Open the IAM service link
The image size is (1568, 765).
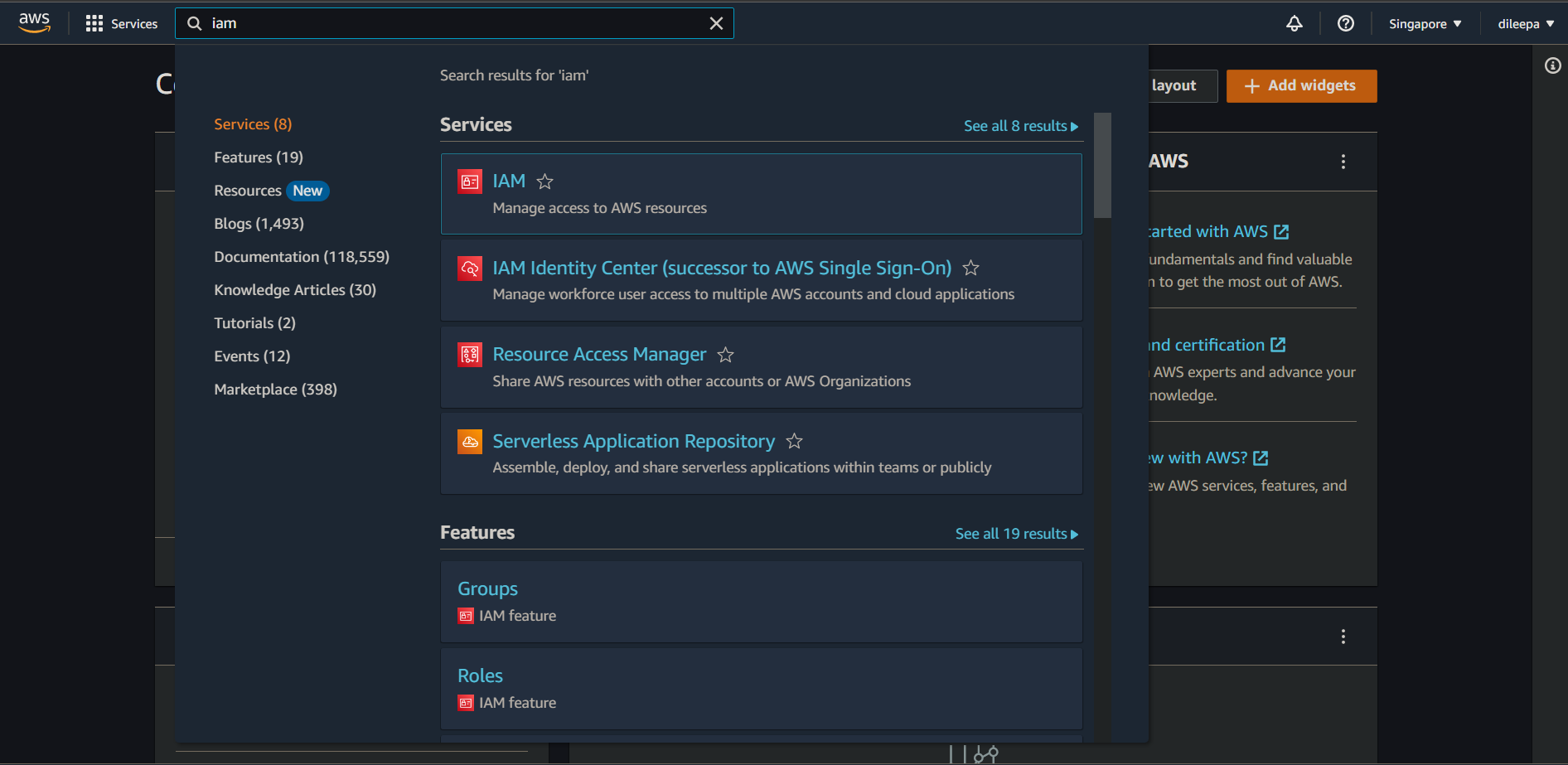coord(509,181)
